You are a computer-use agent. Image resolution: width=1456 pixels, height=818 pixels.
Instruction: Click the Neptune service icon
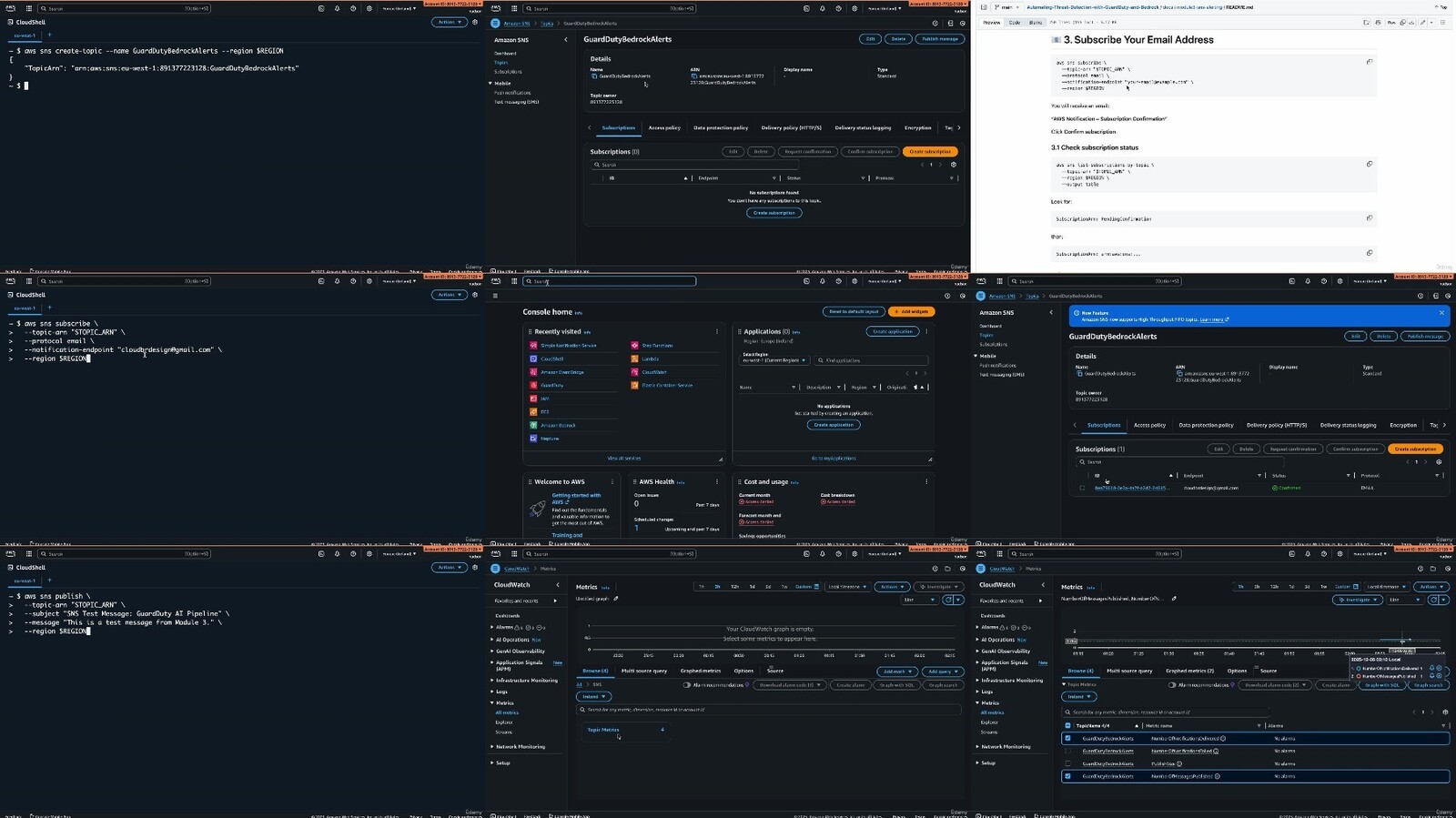[533, 439]
